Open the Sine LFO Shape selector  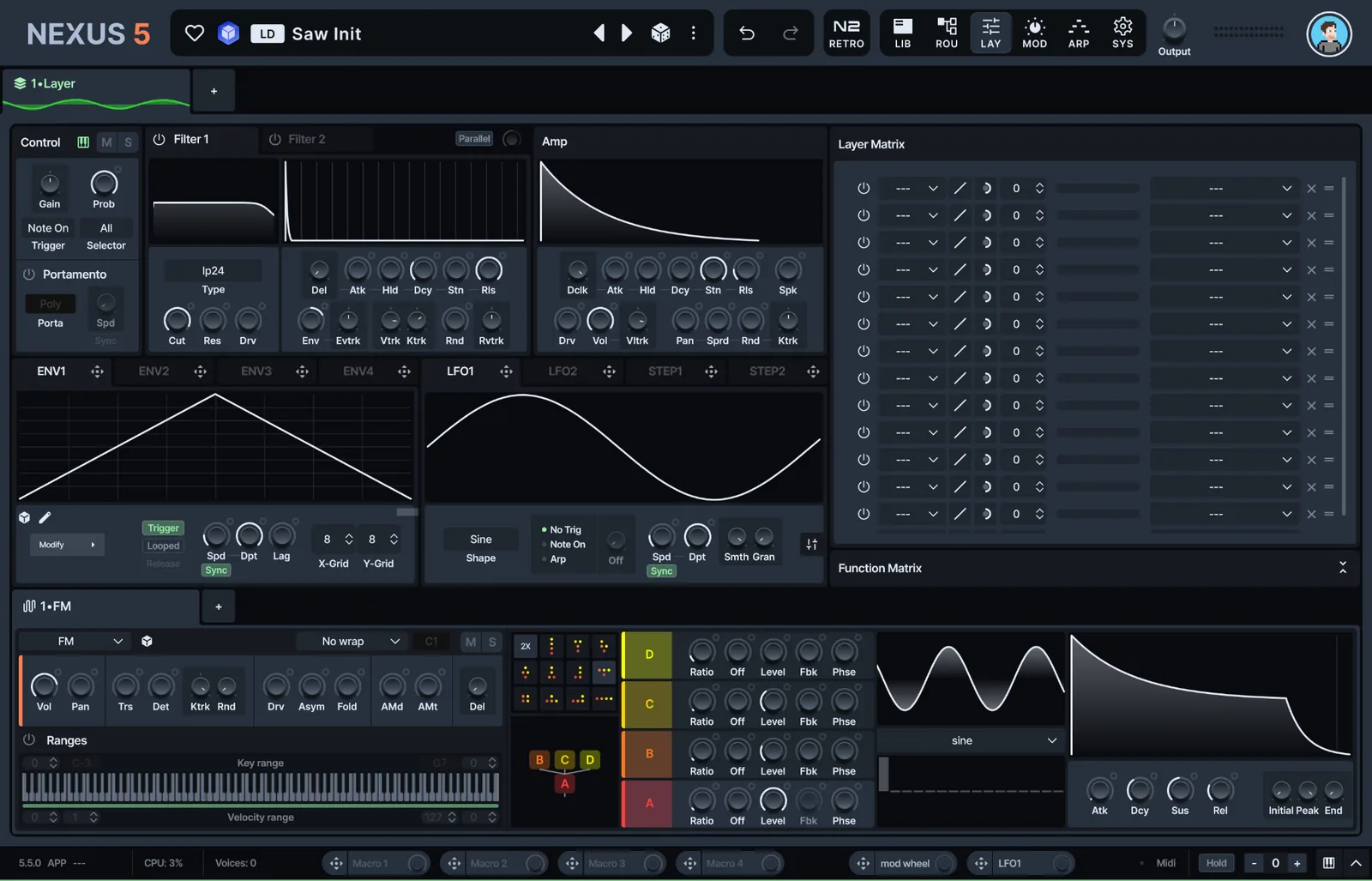480,540
